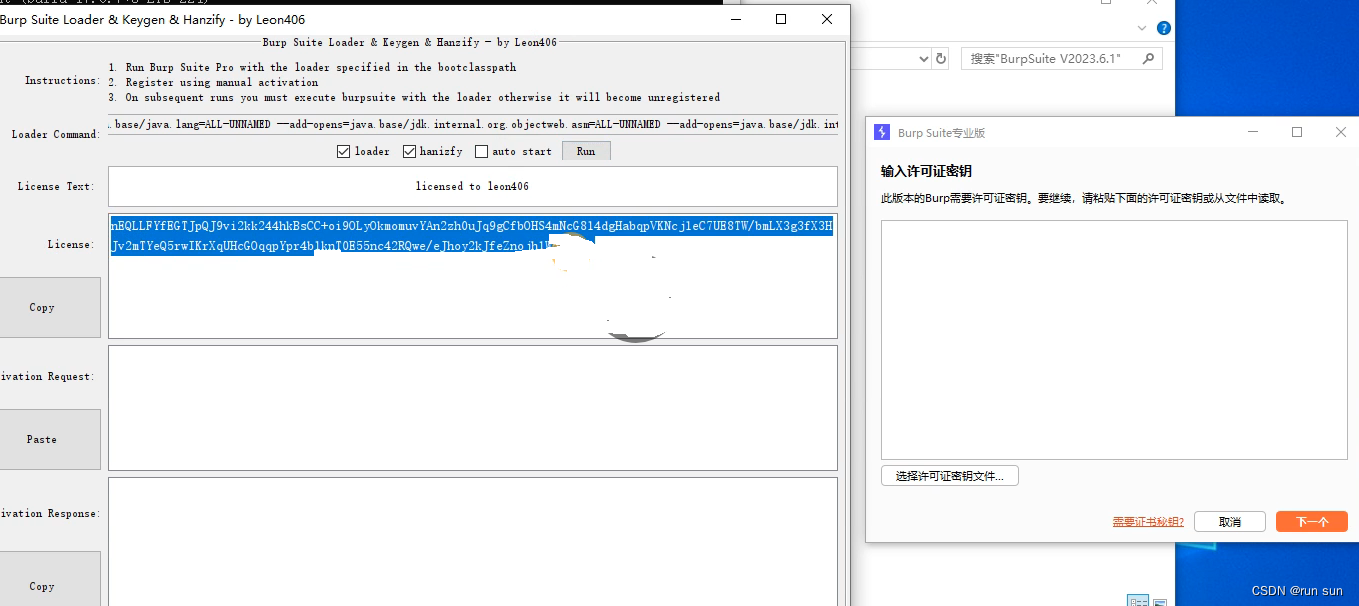Screen dimensions: 1359x606
Task: Switch Explorer to details view icon
Action: click(1138, 601)
